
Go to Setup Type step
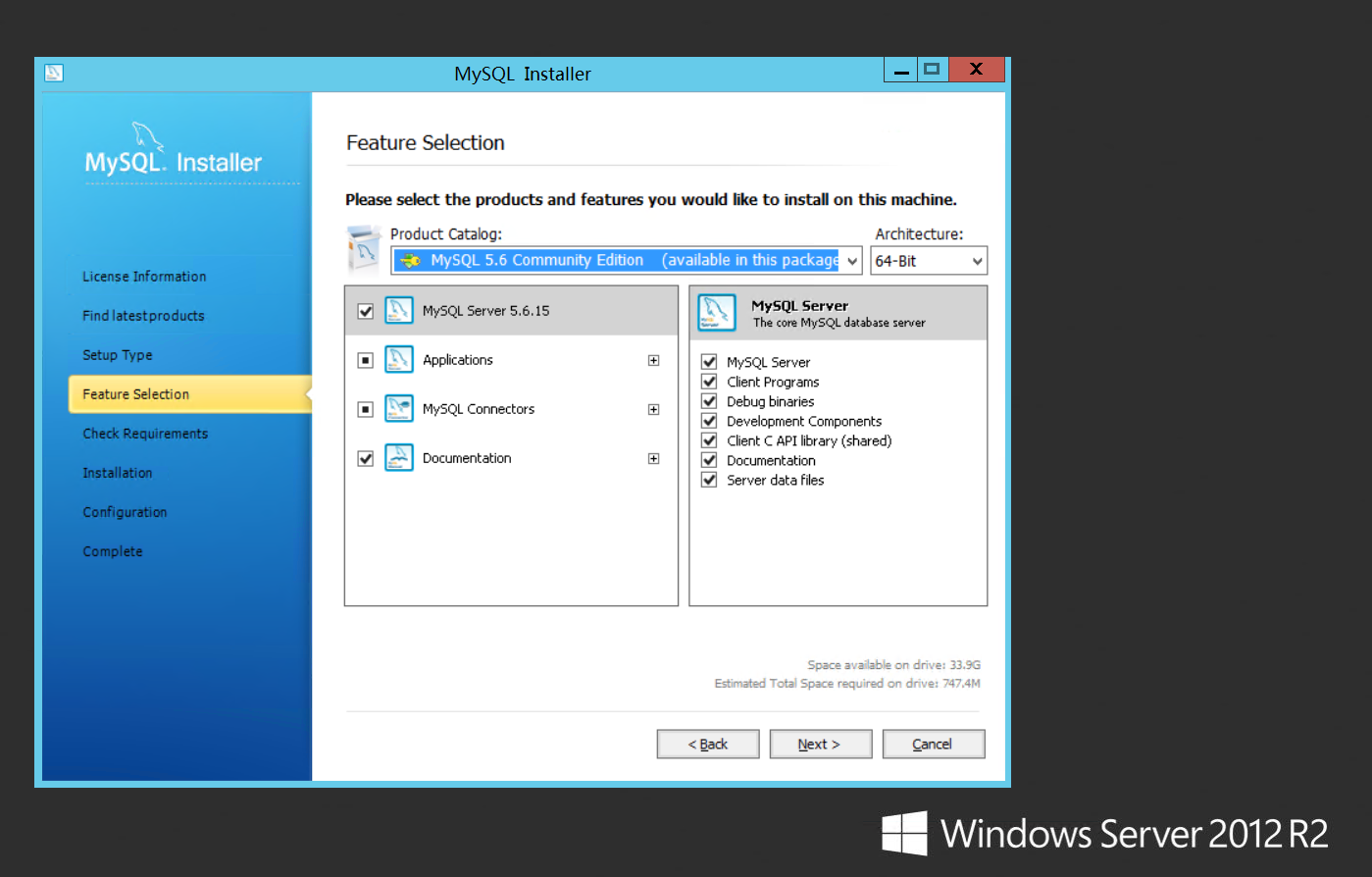pyautogui.click(x=118, y=355)
